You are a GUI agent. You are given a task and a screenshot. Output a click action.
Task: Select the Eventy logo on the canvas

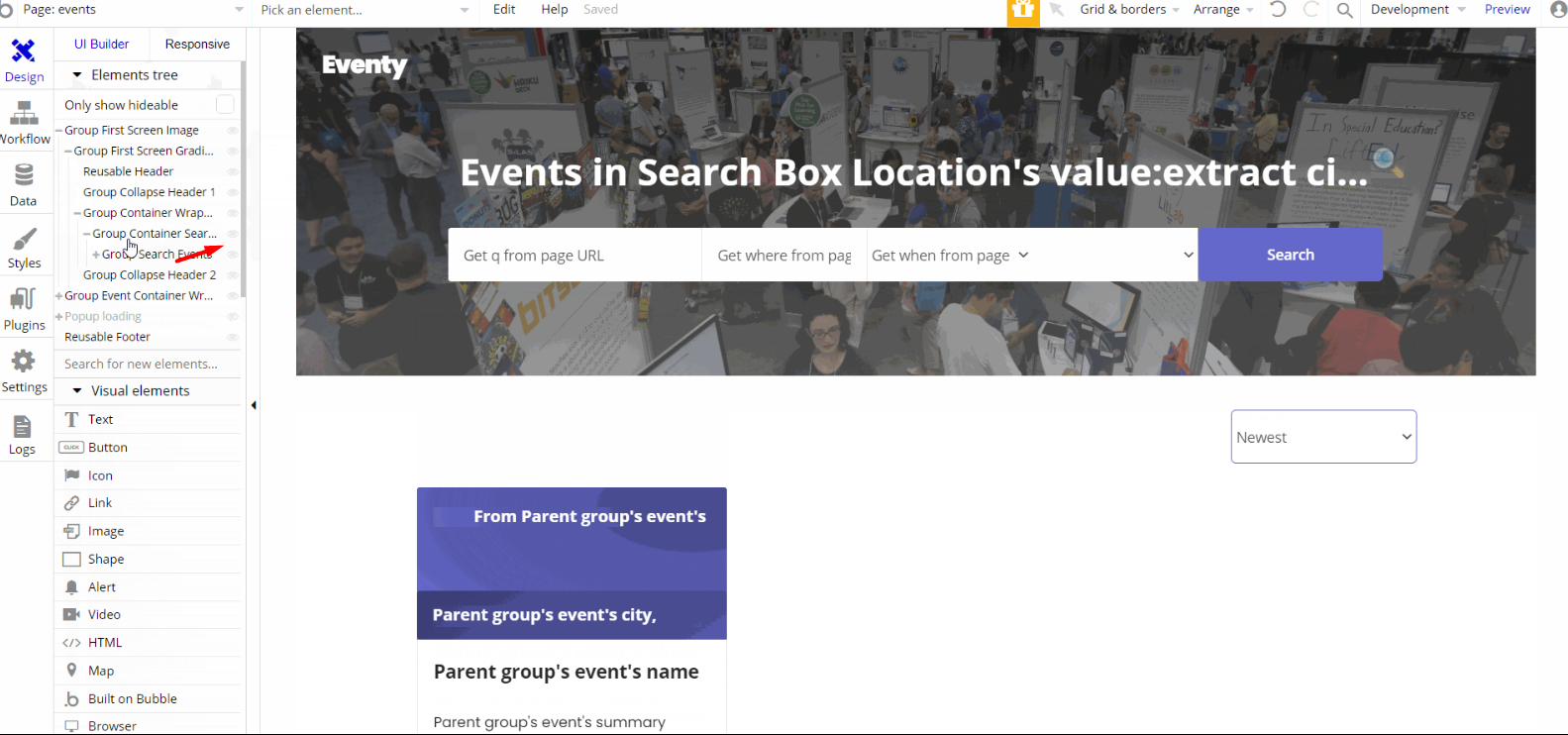pyautogui.click(x=365, y=65)
